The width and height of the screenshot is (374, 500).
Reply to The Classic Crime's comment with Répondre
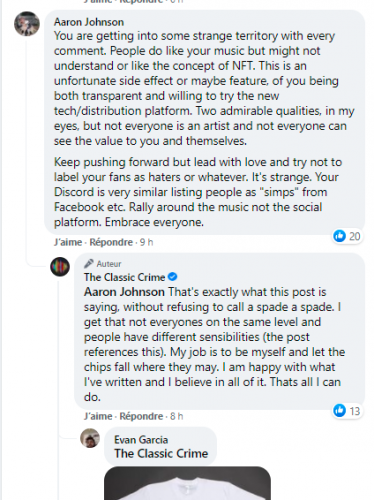[141, 416]
